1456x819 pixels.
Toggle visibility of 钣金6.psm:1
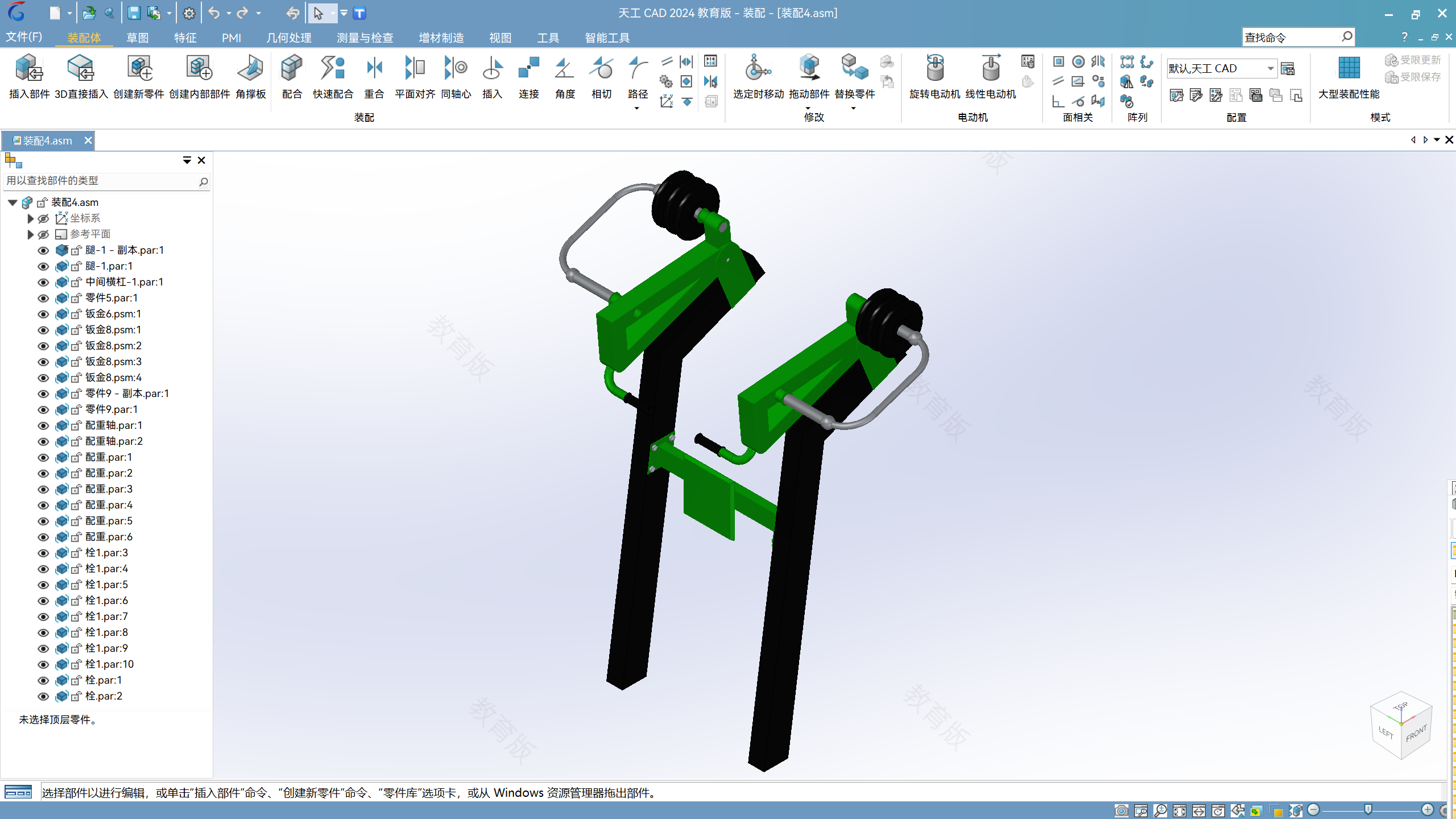pyautogui.click(x=43, y=314)
